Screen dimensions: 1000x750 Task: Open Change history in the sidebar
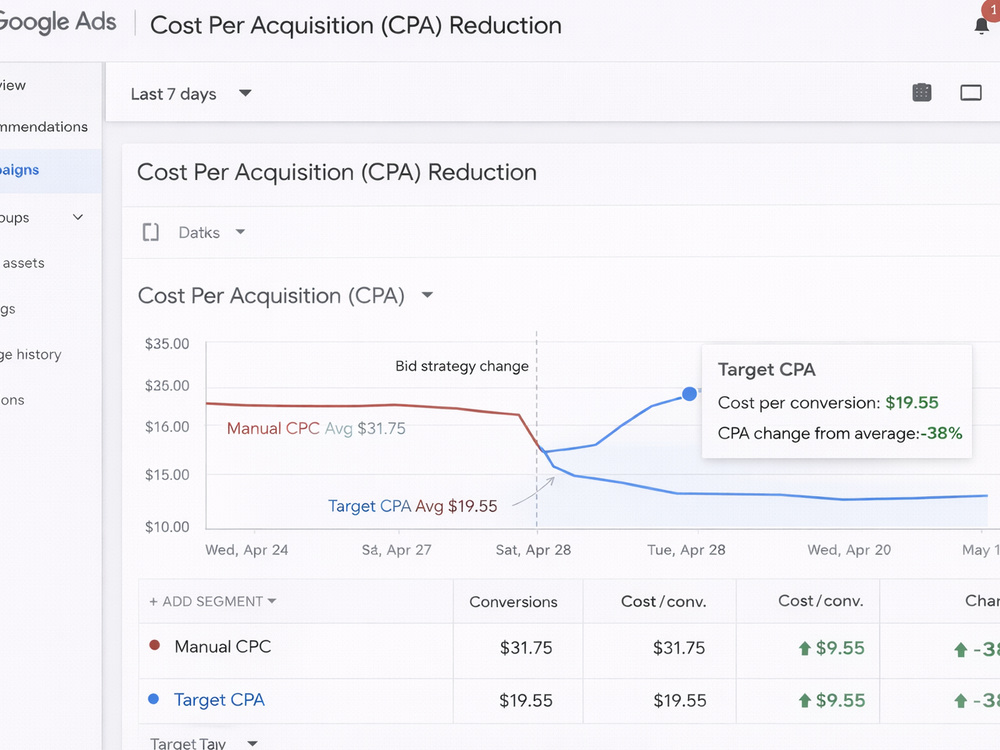tap(31, 355)
